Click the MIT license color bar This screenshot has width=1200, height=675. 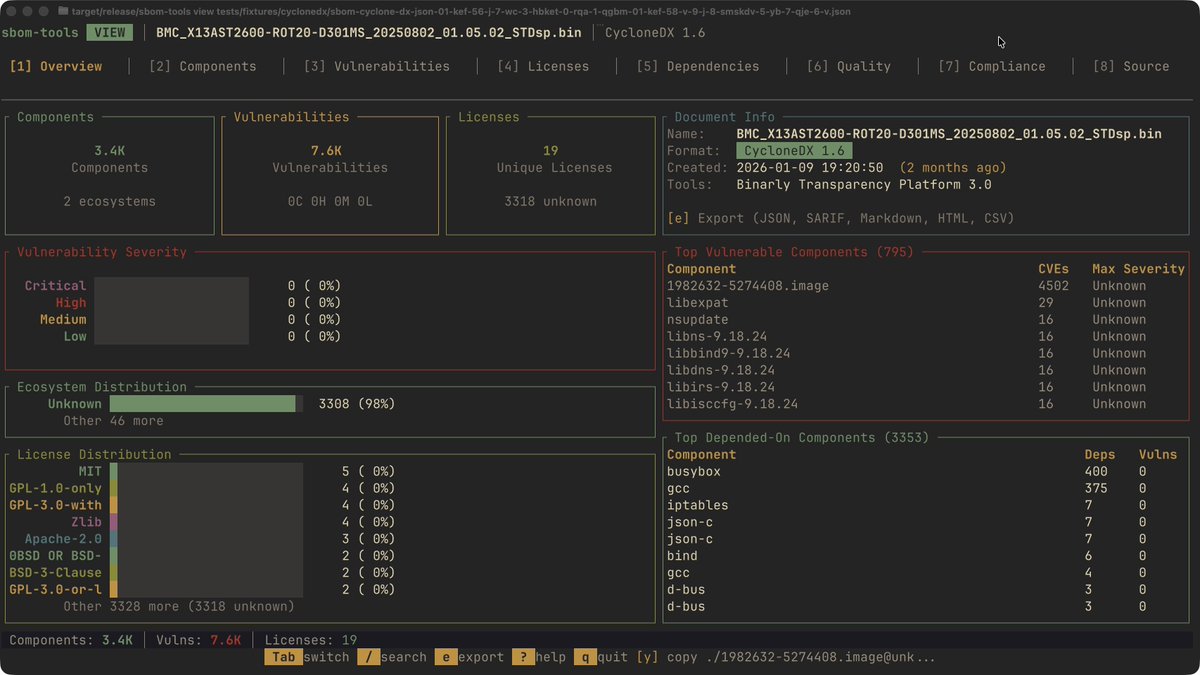coord(114,471)
